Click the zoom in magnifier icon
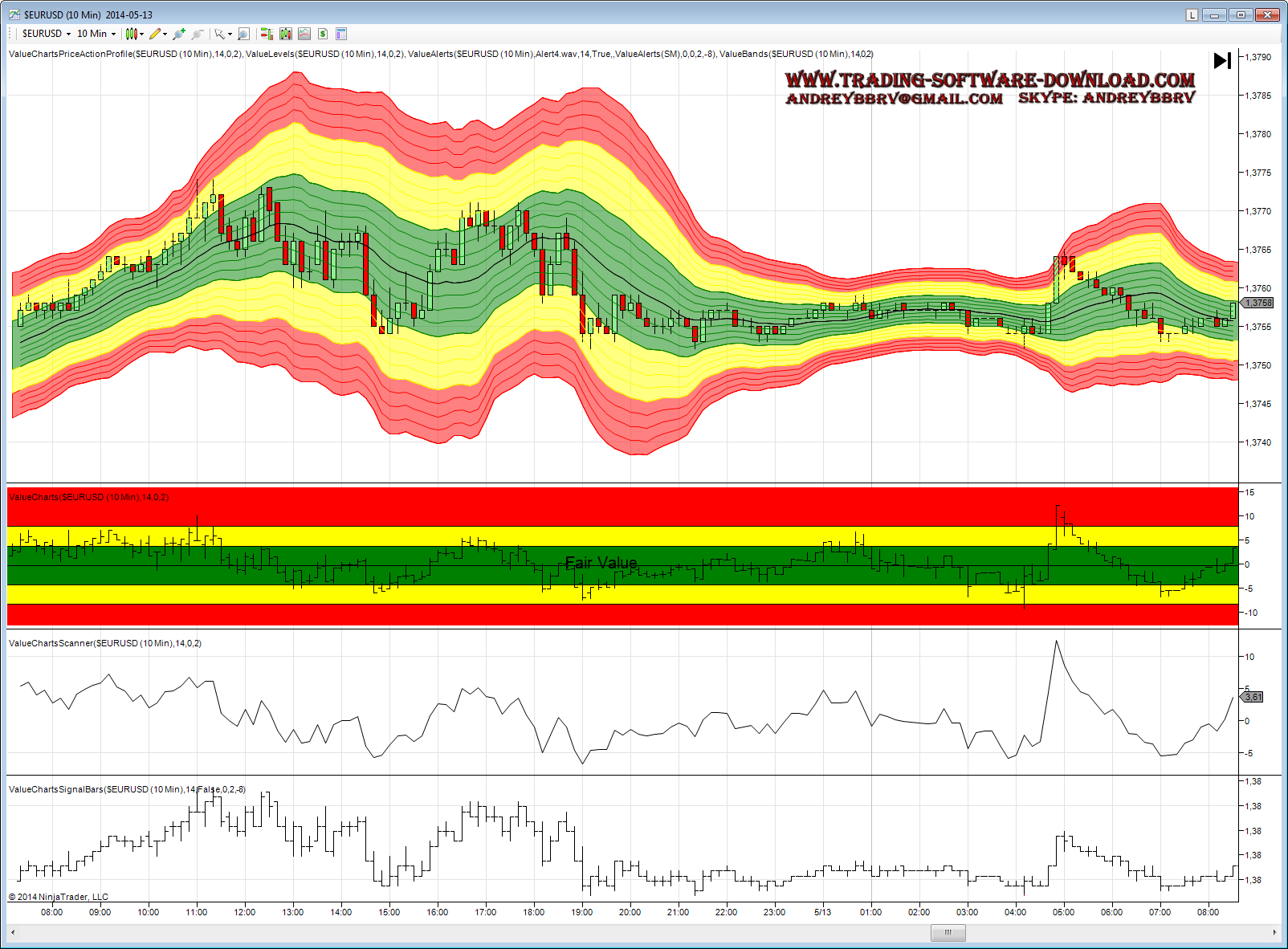 178,34
